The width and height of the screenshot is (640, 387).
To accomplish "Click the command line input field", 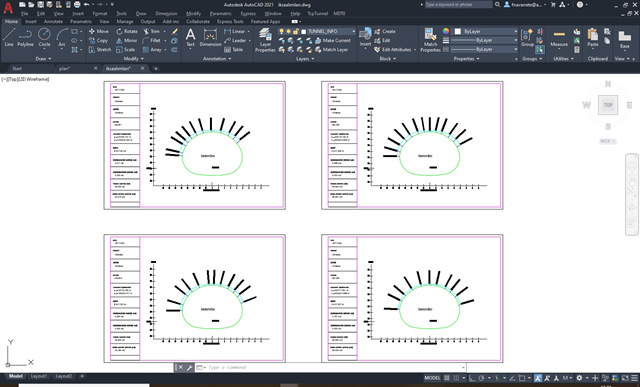I will tap(331, 367).
